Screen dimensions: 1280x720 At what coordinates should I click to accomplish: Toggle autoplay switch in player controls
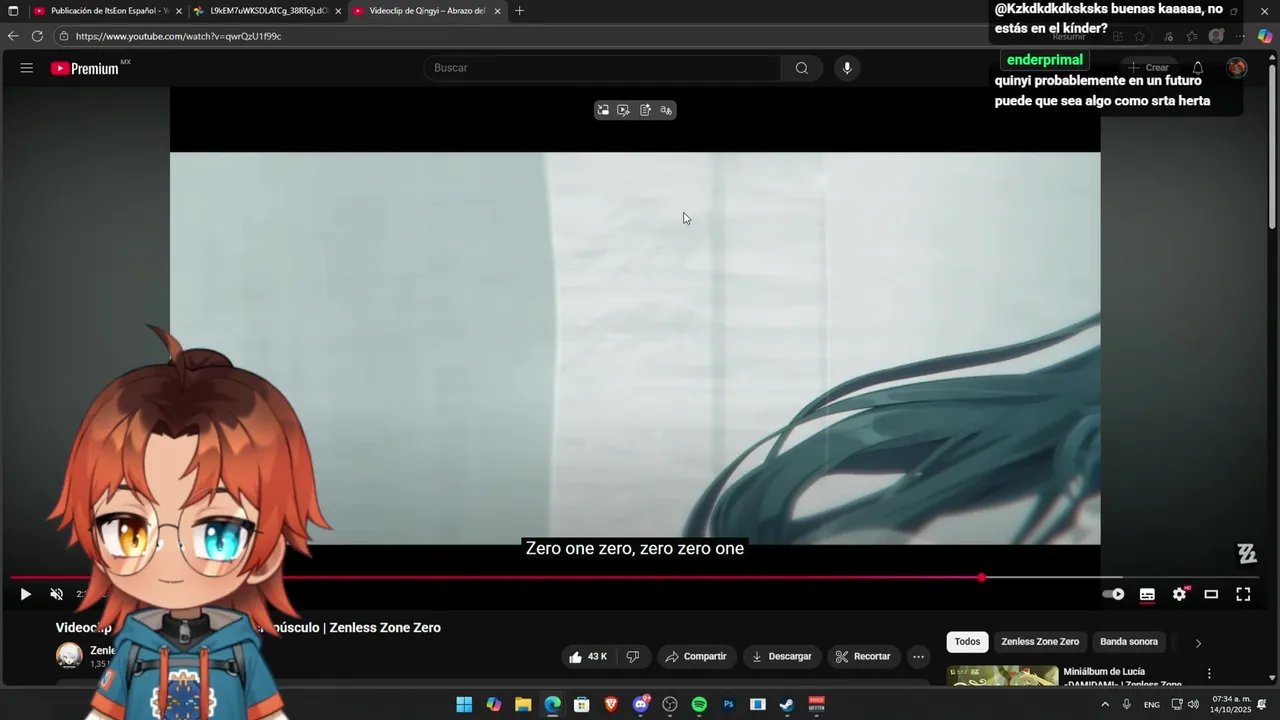pos(1113,594)
